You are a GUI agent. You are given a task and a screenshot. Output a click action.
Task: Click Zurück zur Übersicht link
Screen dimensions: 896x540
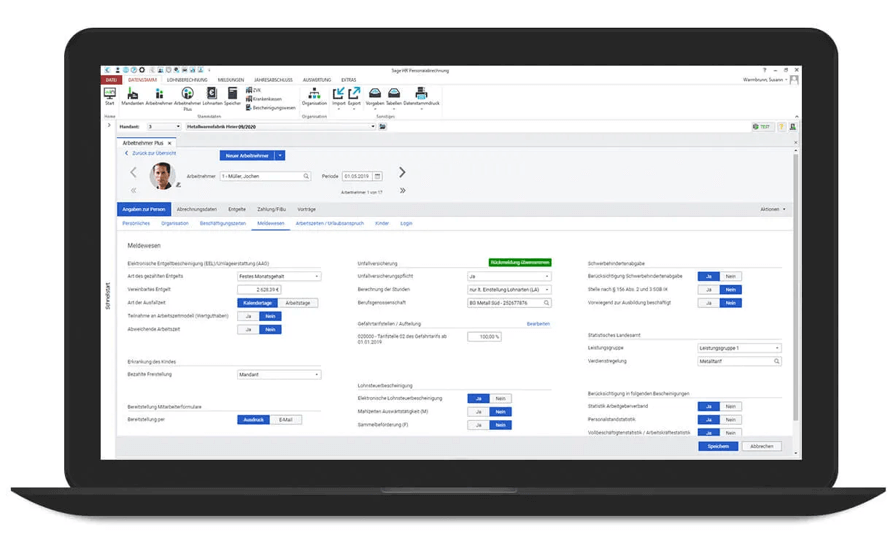tap(151, 153)
